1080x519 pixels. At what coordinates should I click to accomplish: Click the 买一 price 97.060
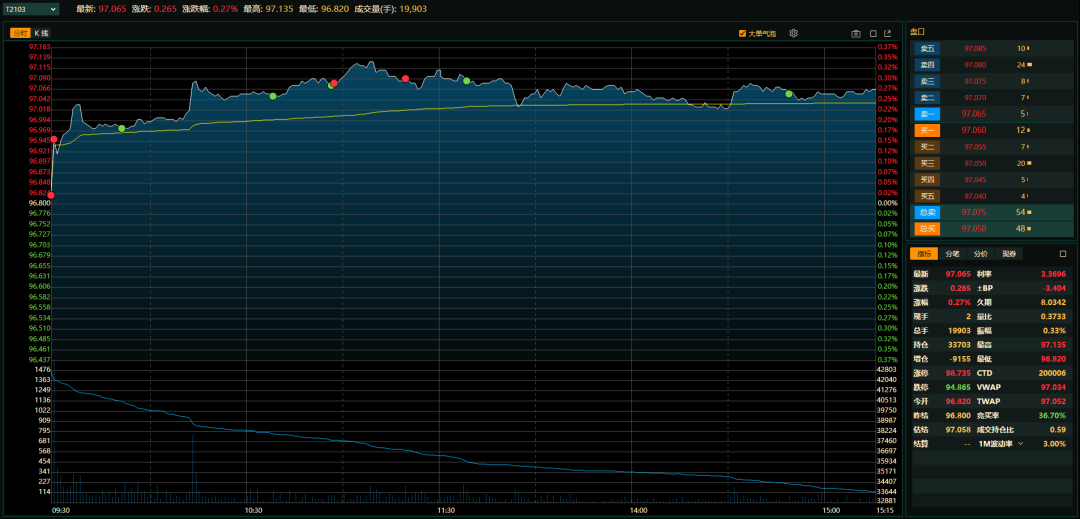coord(974,130)
